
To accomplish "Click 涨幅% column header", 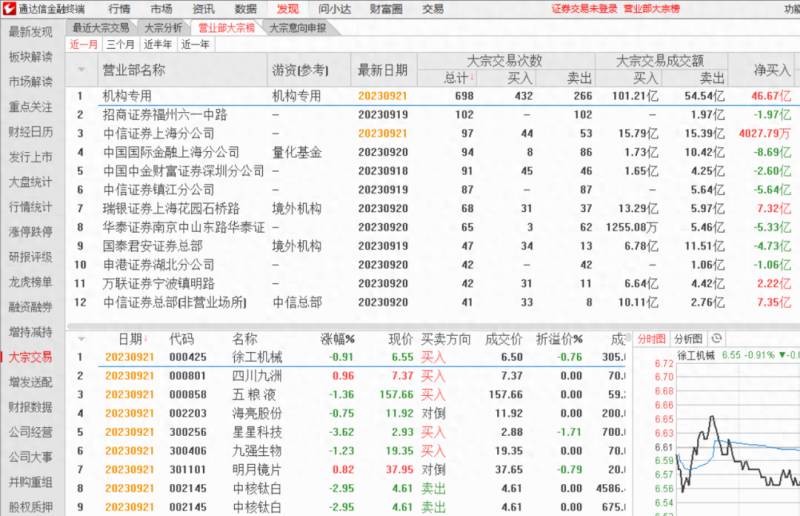I will pyautogui.click(x=337, y=339).
